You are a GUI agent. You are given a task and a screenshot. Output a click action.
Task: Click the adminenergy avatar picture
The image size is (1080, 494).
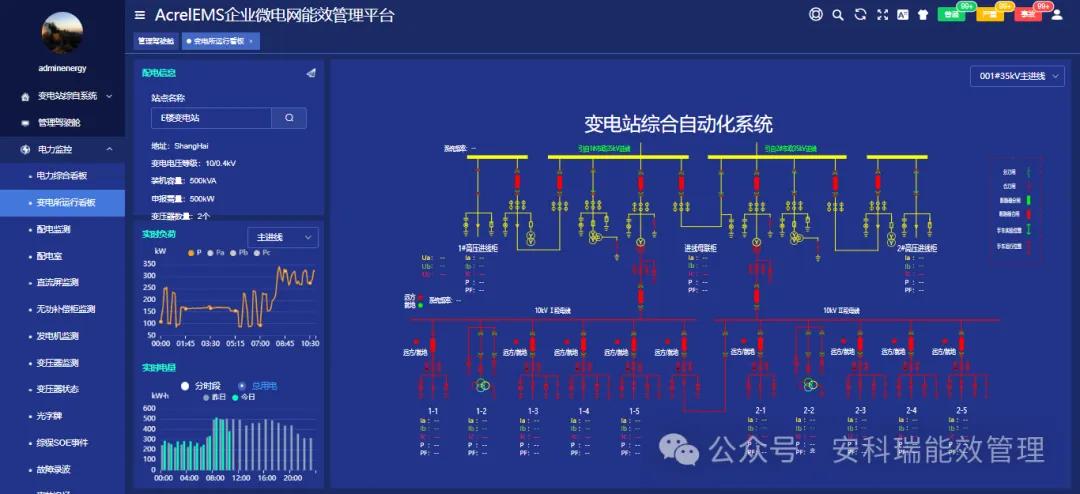click(62, 33)
